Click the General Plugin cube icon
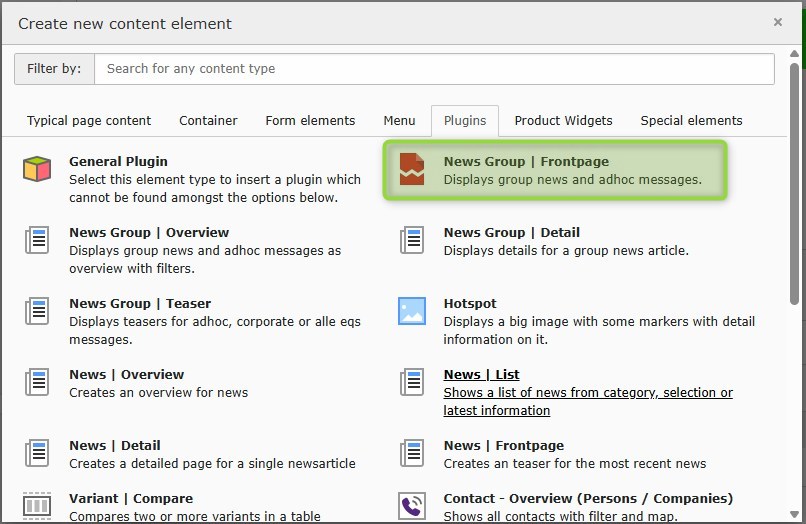The height and width of the screenshot is (524, 806). pyautogui.click(x=37, y=169)
